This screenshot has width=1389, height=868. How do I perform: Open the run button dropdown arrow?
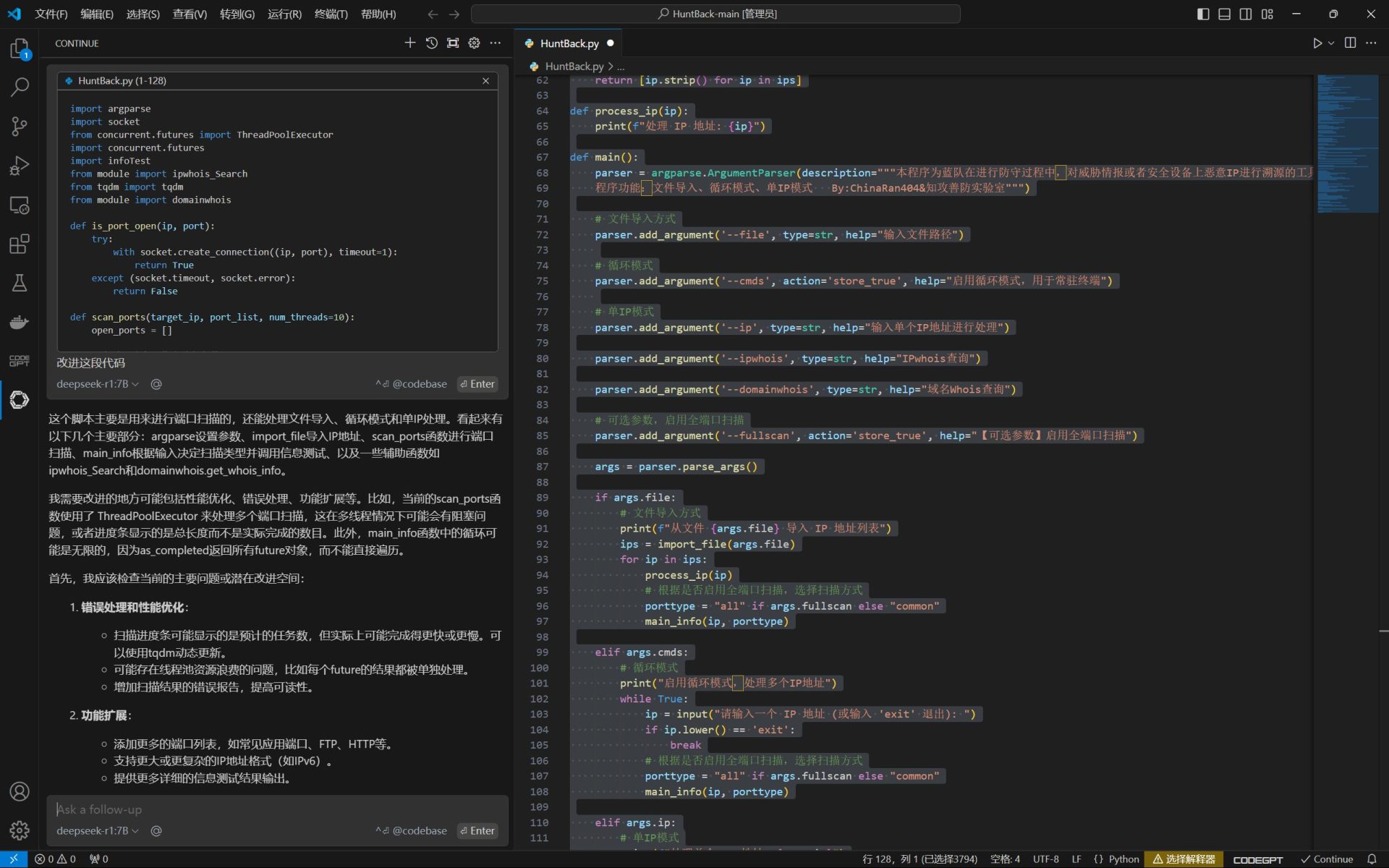click(x=1331, y=43)
